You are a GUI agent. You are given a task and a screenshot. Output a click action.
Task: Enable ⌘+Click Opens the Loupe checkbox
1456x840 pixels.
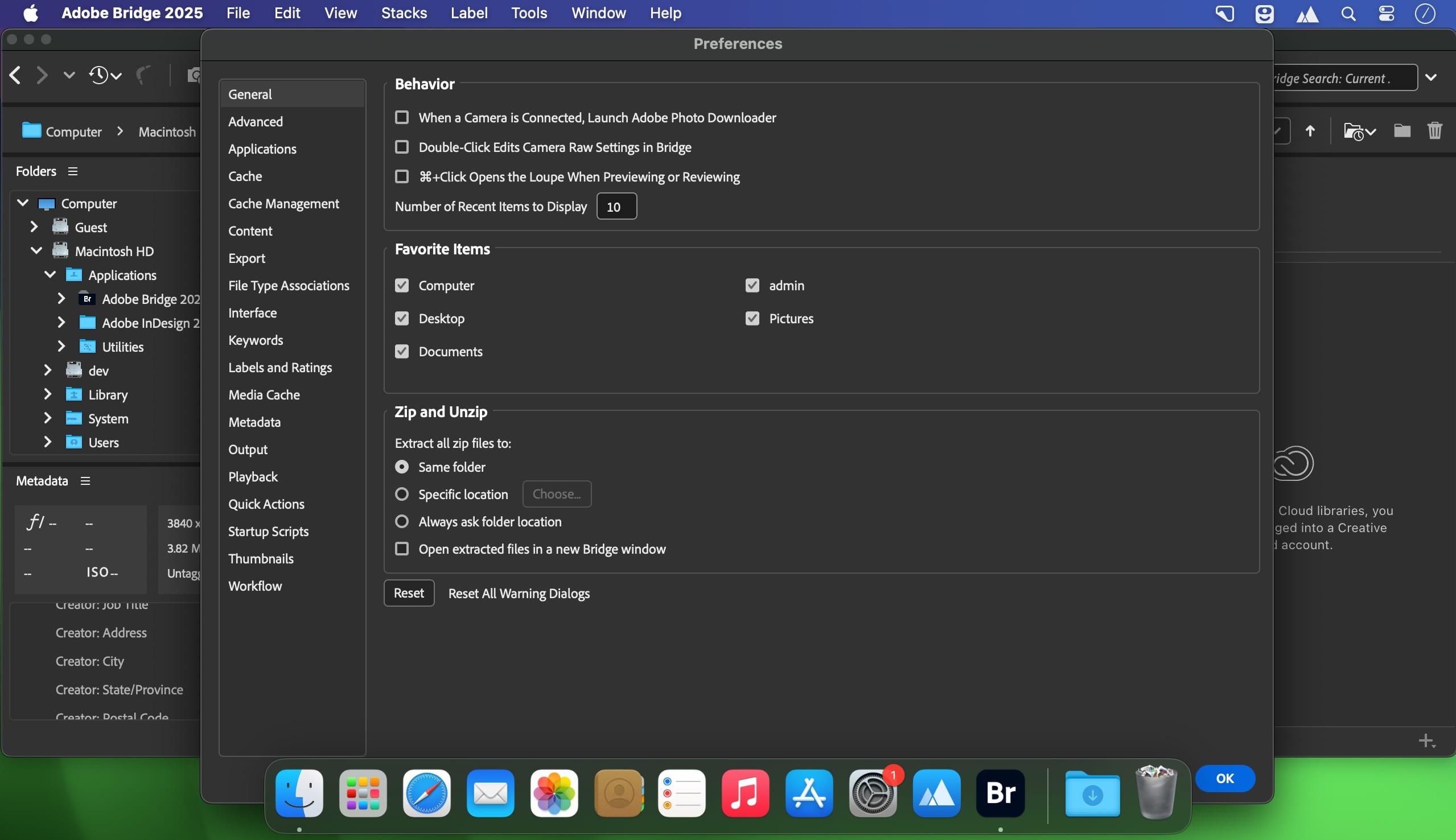point(401,176)
